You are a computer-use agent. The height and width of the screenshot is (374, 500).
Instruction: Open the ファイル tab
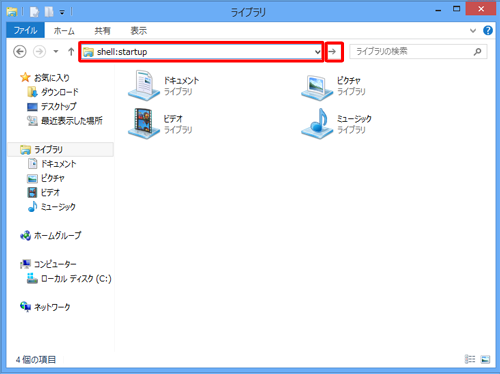click(x=25, y=31)
